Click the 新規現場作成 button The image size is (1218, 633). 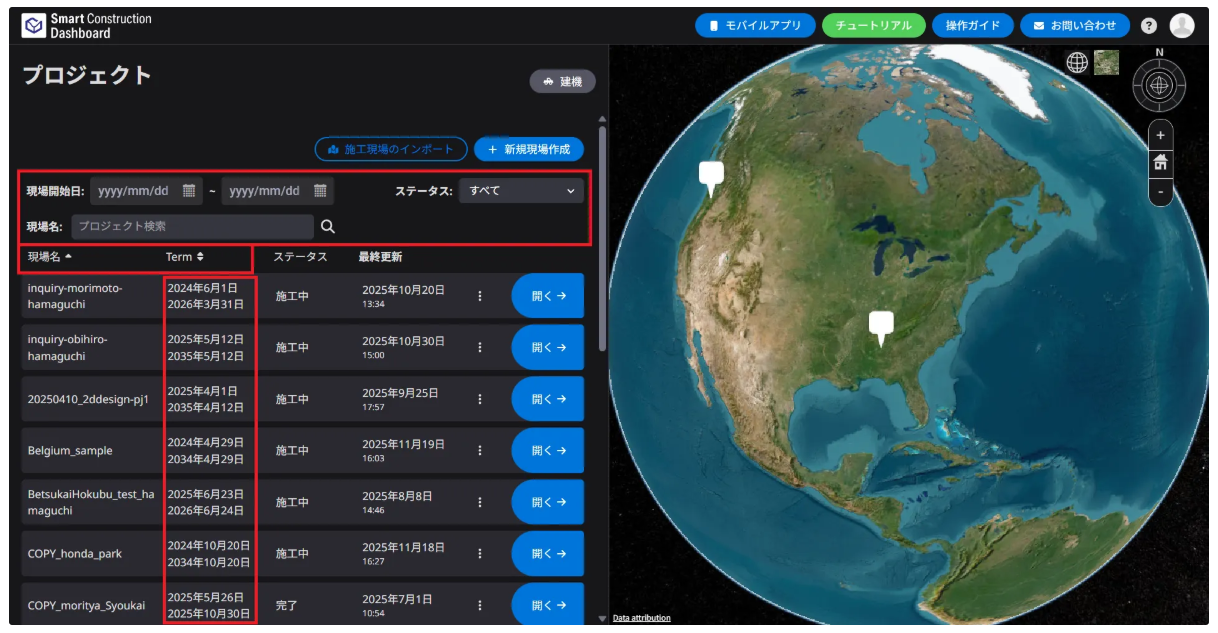(529, 149)
